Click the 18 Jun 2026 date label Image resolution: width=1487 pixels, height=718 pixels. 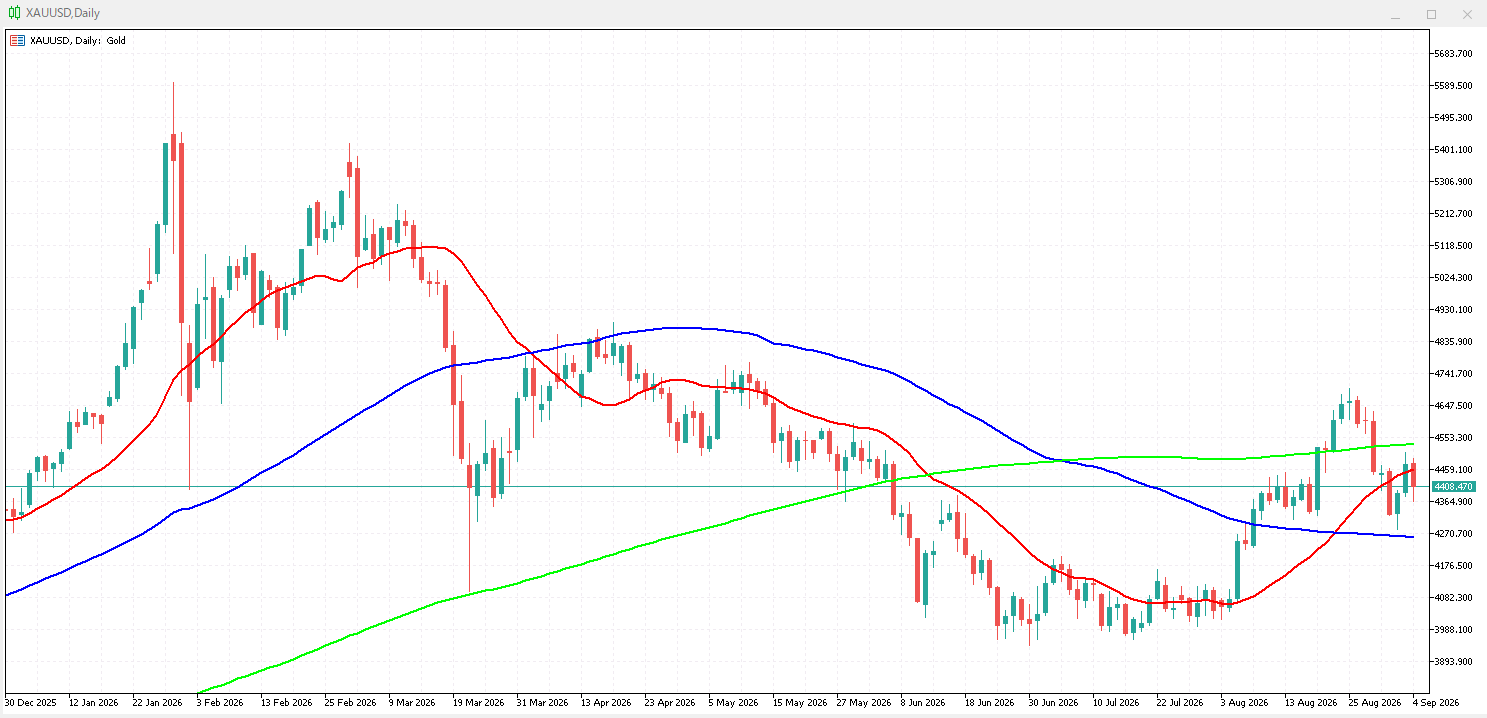(990, 703)
